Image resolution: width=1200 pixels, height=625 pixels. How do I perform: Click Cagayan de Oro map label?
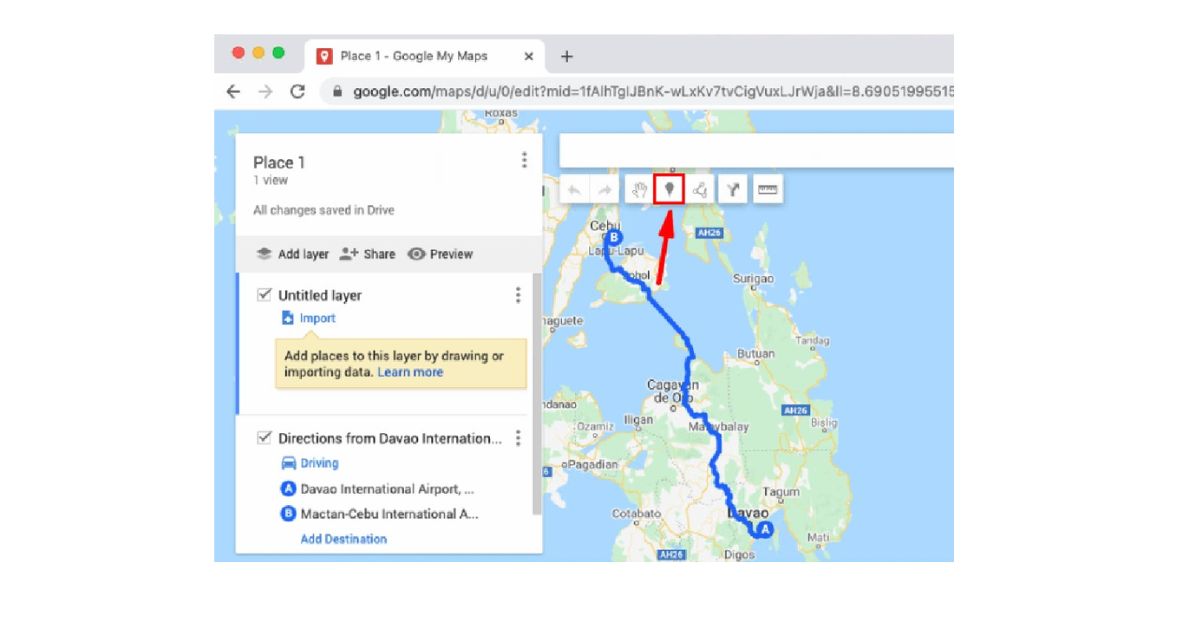pyautogui.click(x=673, y=391)
